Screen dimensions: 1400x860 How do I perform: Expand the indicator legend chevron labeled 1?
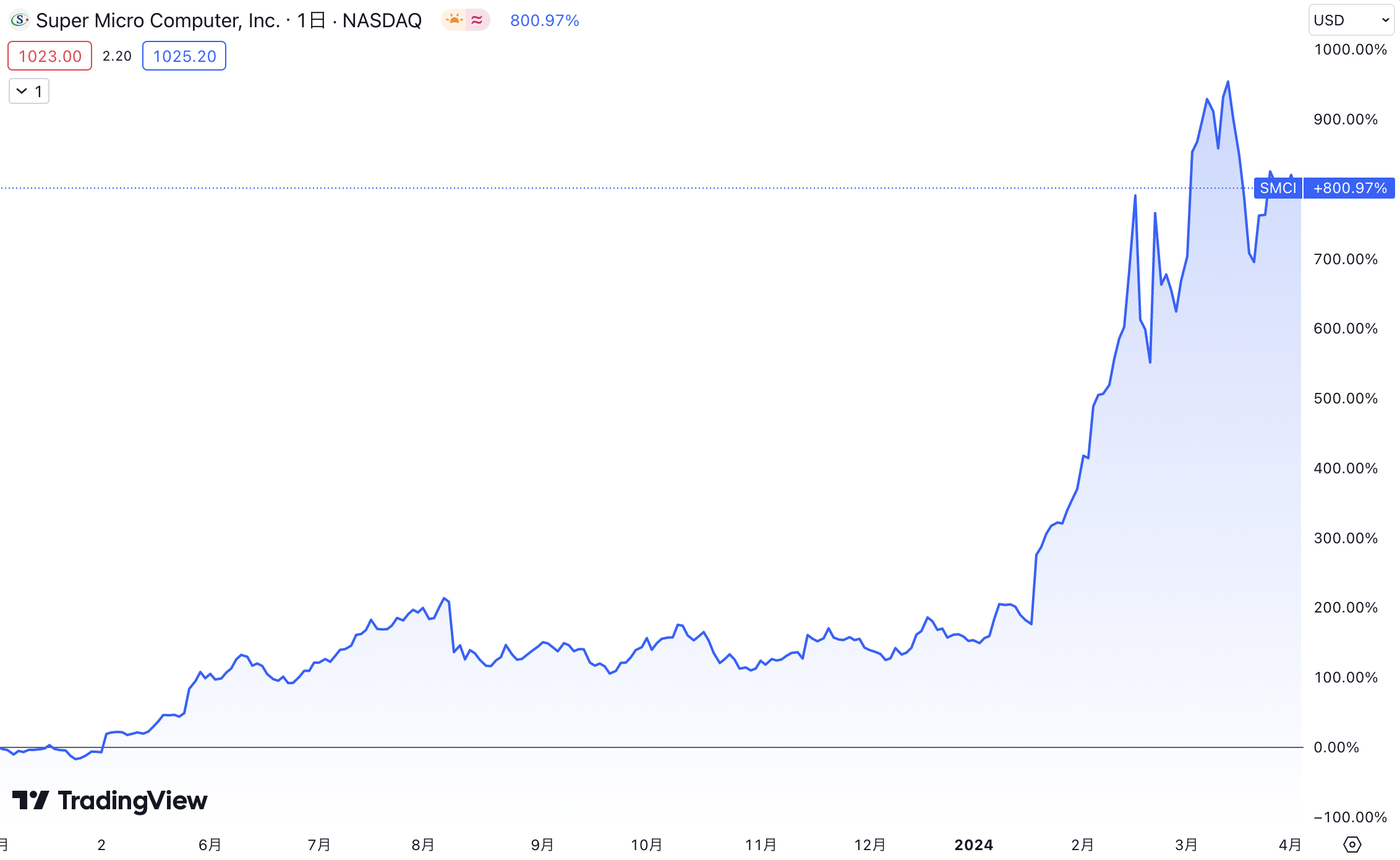[29, 92]
